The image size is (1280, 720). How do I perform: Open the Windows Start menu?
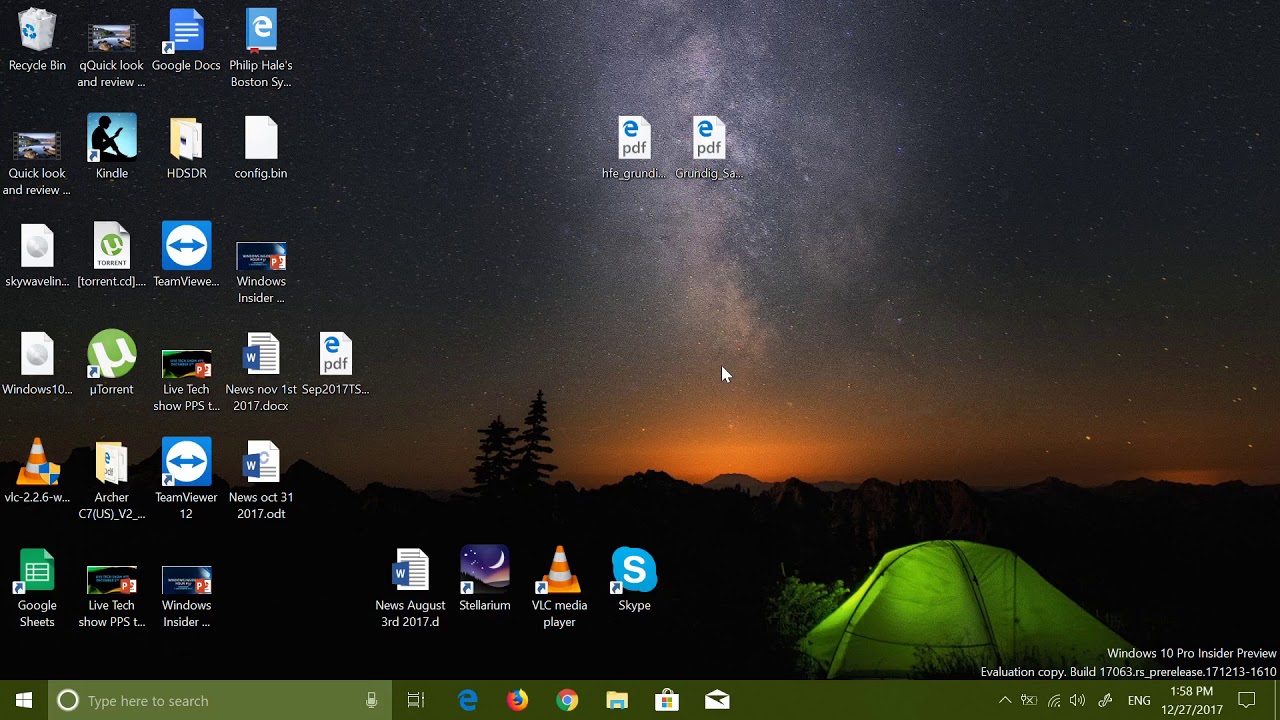[24, 700]
